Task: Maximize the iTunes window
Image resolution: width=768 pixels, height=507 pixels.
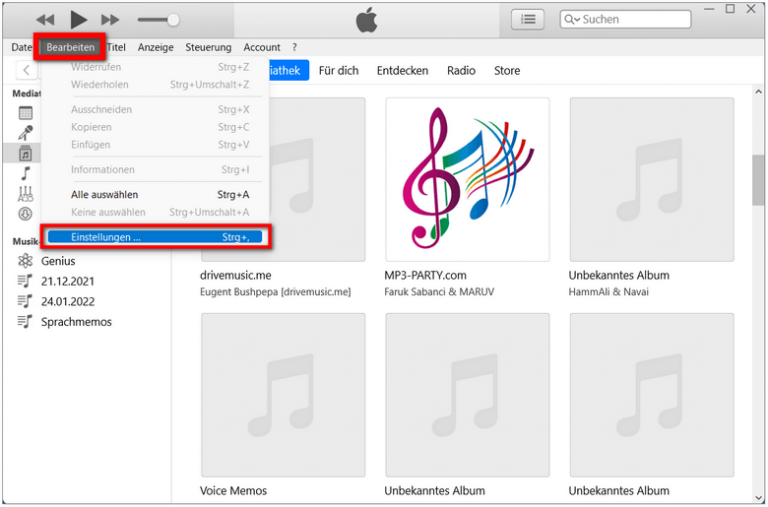Action: tap(730, 9)
